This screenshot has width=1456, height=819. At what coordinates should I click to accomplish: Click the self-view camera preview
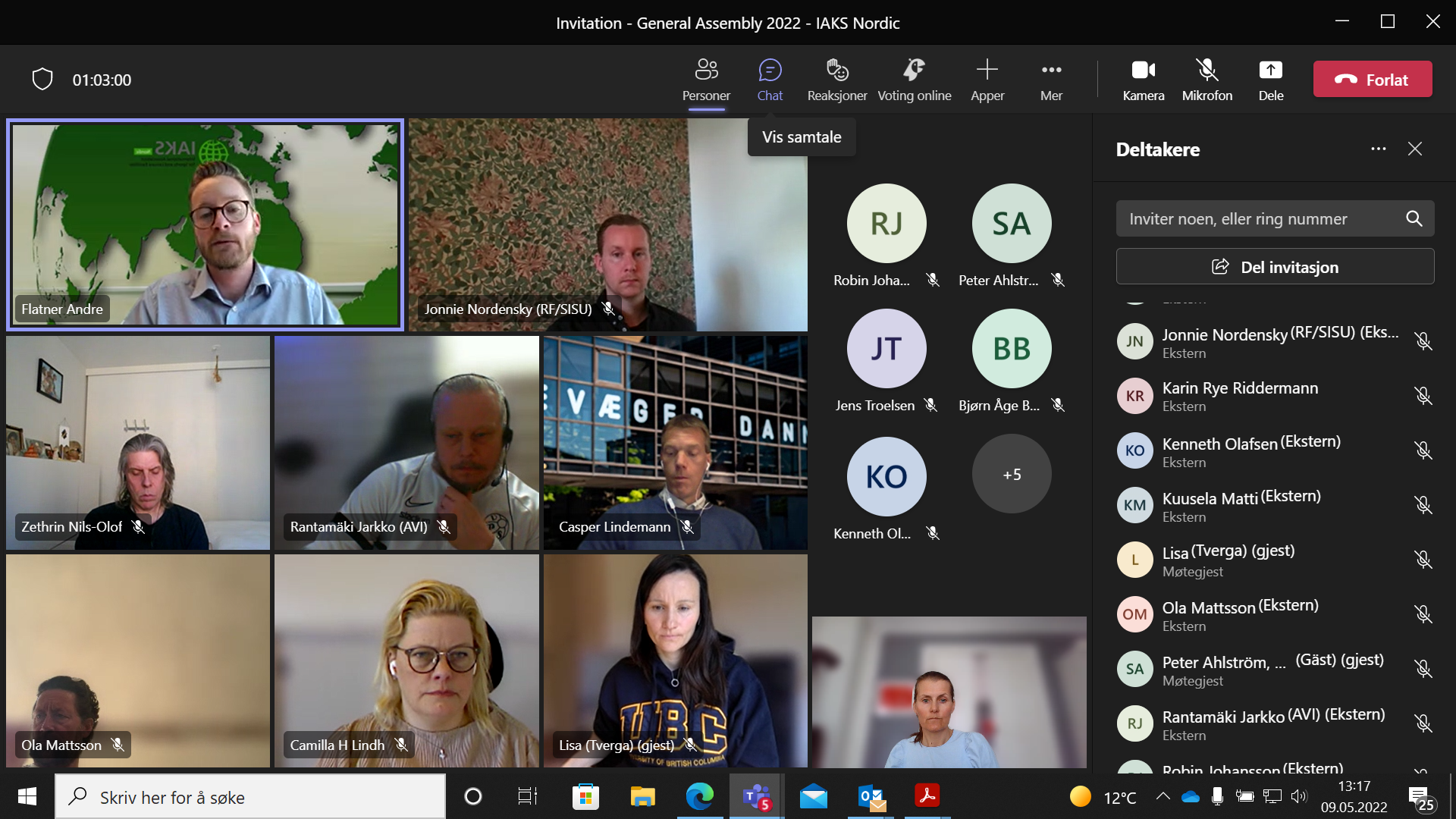pyautogui.click(x=949, y=692)
